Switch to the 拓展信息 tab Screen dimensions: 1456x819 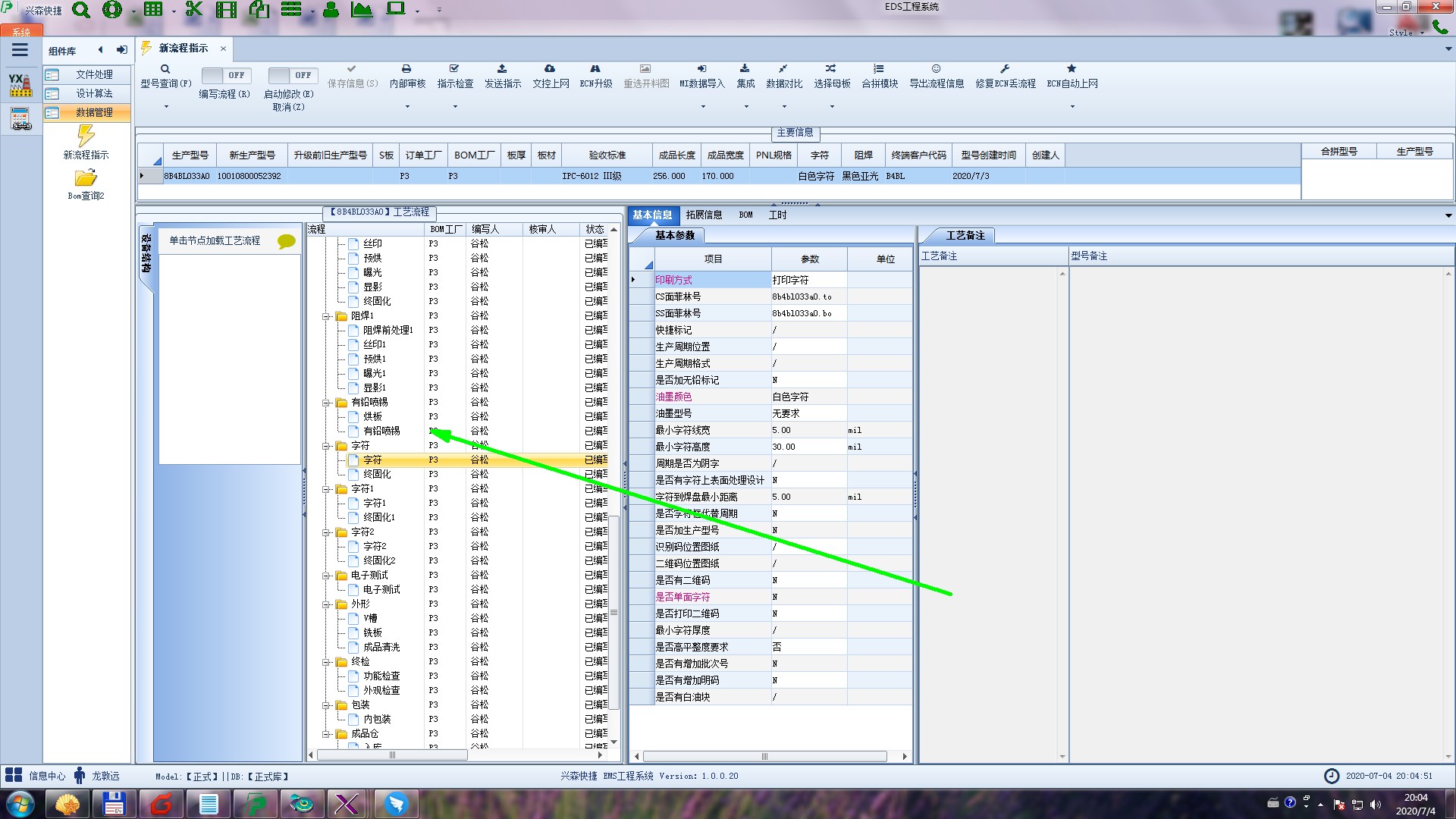coord(704,215)
